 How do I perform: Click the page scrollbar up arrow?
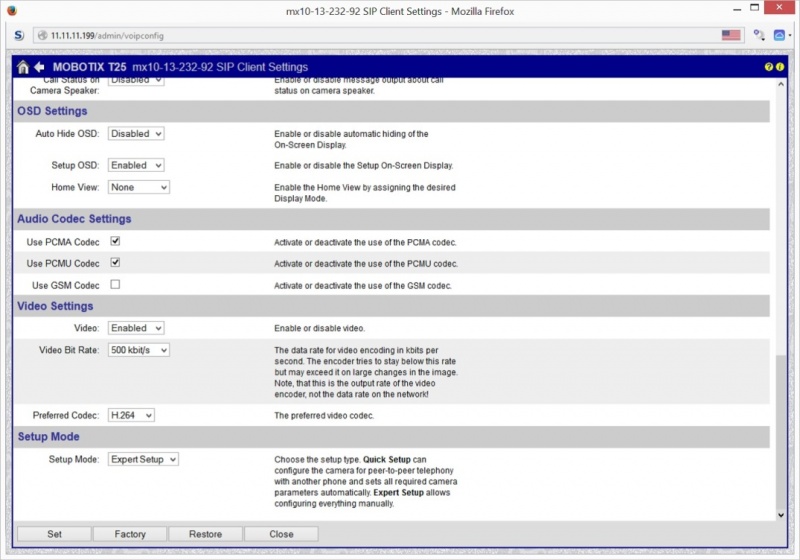click(781, 85)
